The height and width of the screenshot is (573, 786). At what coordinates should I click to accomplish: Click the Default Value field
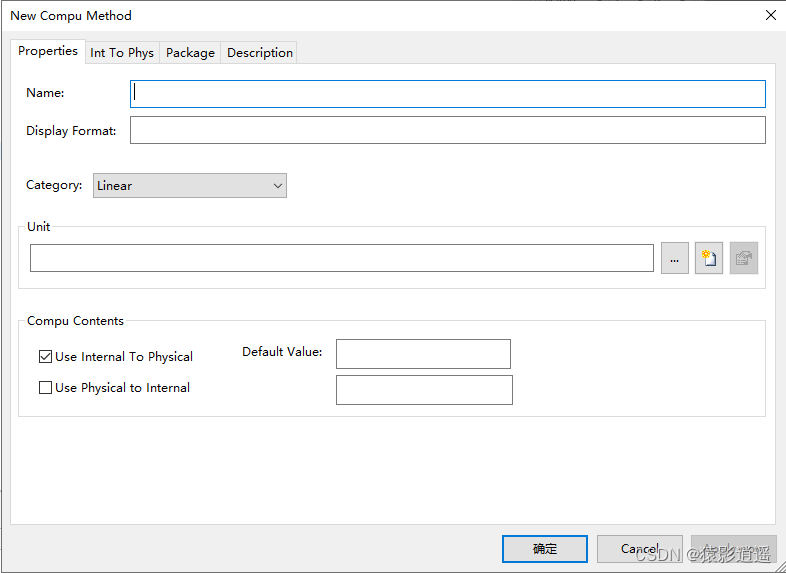click(423, 354)
